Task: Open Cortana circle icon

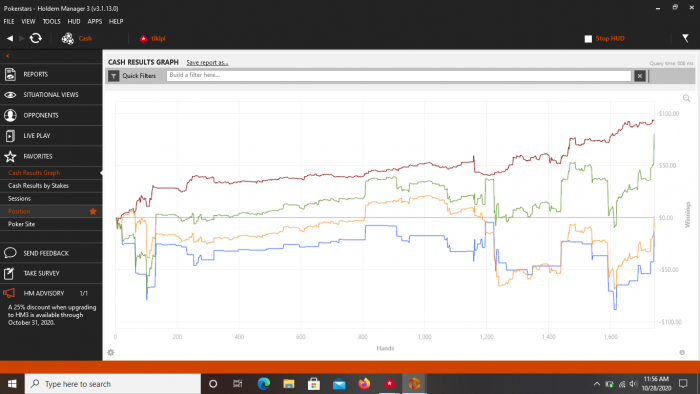Action: [213, 384]
